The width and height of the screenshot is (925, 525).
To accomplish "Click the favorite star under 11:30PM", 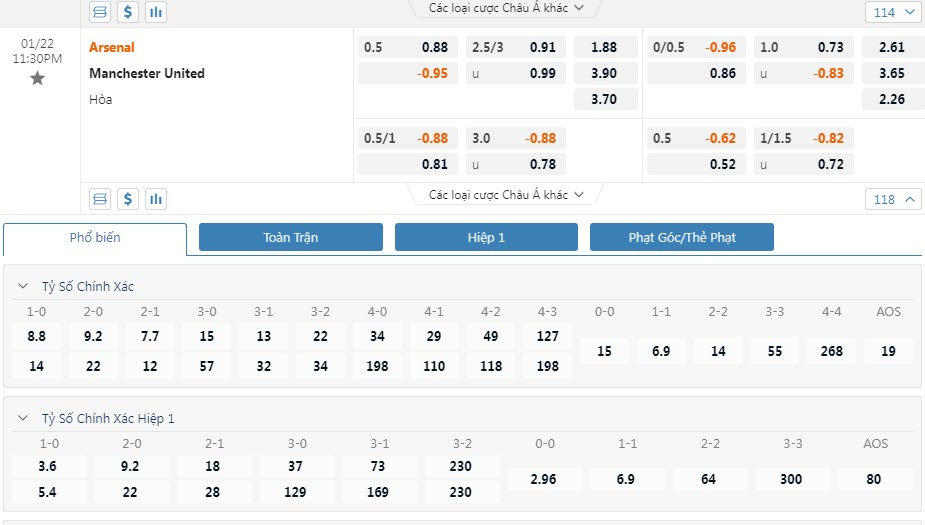I will 37,78.
